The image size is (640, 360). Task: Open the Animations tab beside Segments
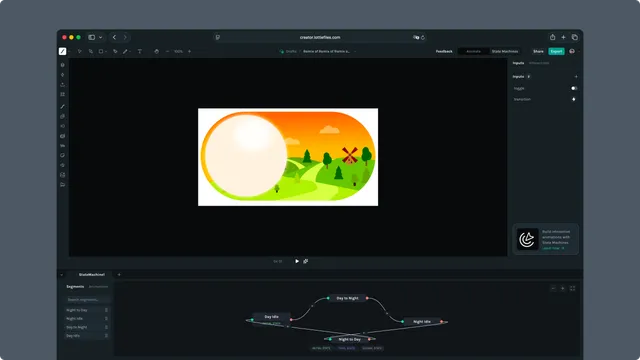(98, 287)
